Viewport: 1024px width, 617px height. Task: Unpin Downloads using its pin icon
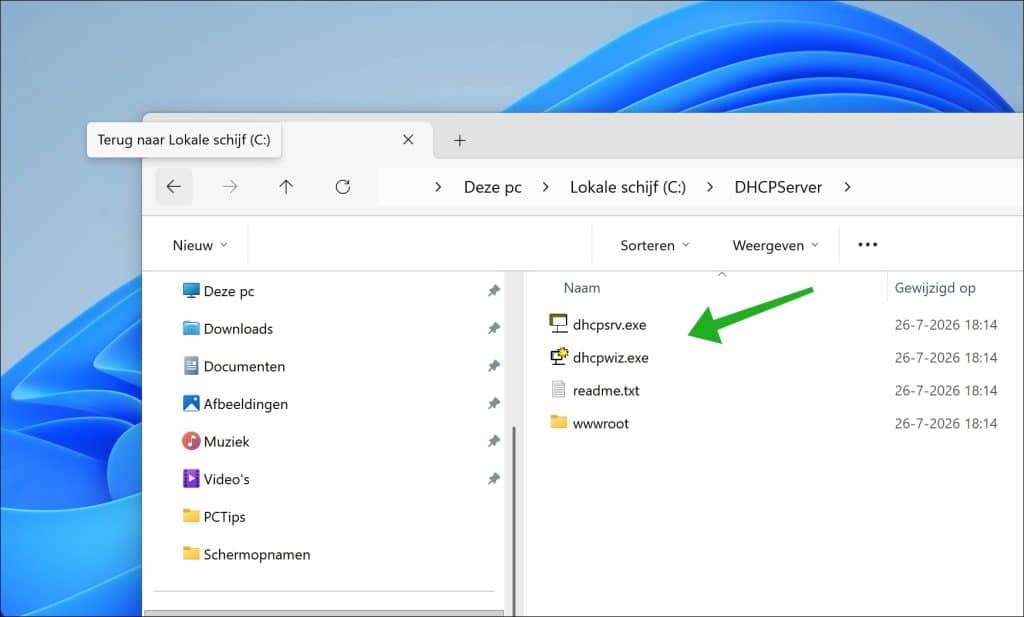pos(494,328)
